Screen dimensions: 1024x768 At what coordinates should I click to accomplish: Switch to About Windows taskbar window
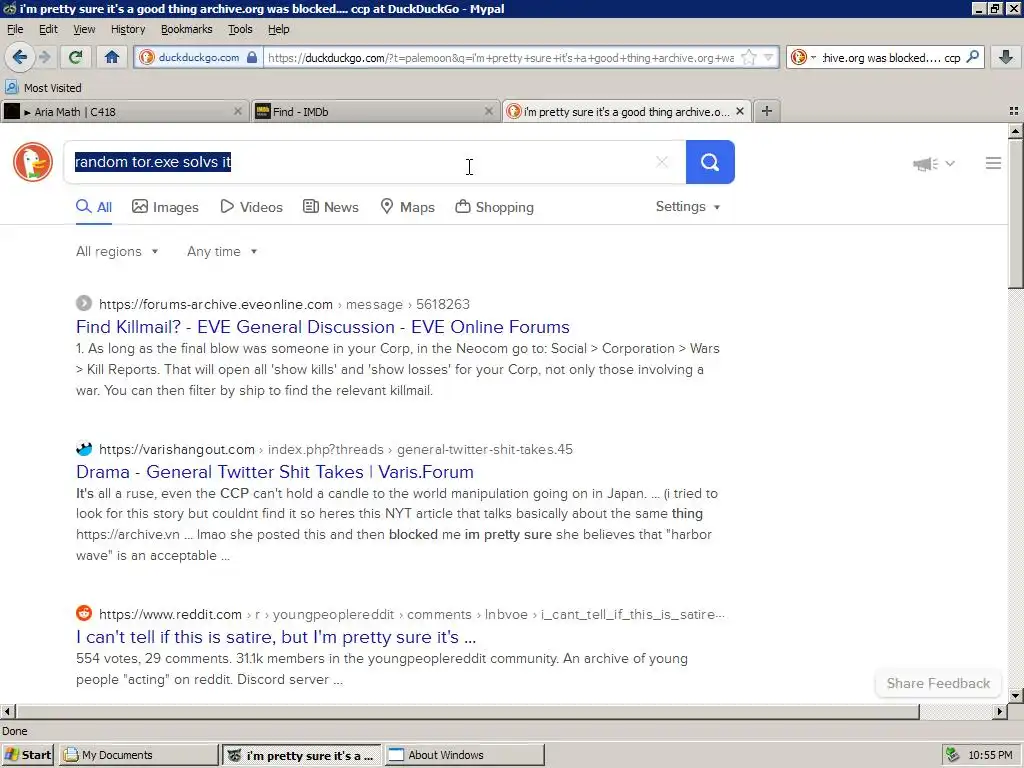tap(464, 755)
